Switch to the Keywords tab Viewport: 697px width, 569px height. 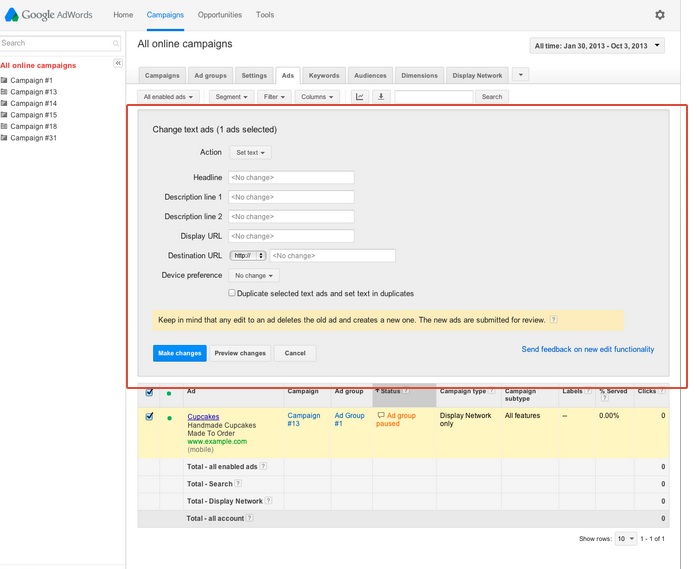tap(324, 76)
